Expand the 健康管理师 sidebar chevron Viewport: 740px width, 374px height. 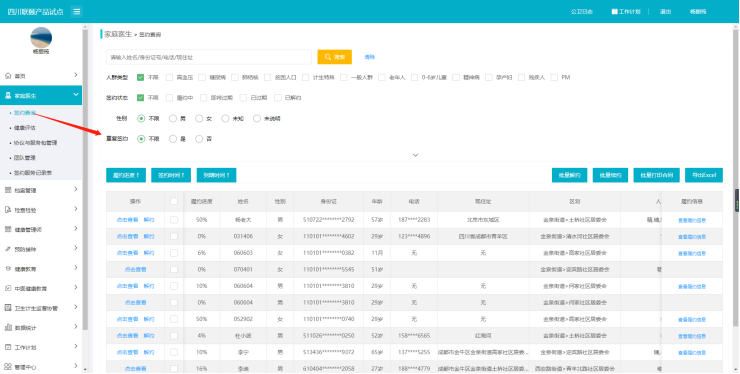coord(76,229)
